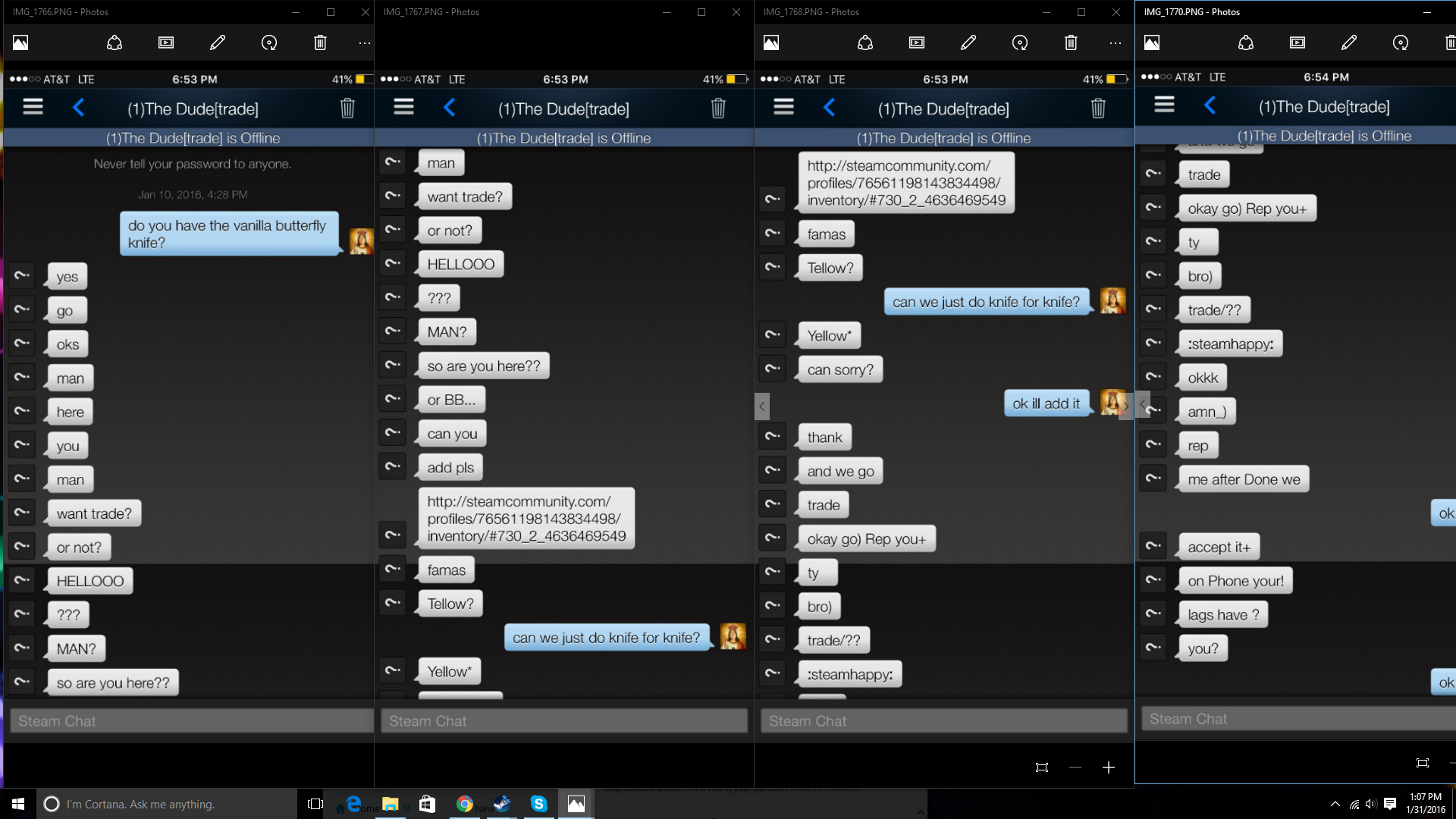The height and width of the screenshot is (819, 1456).
Task: Show hidden icons in system tray
Action: pos(1335,804)
